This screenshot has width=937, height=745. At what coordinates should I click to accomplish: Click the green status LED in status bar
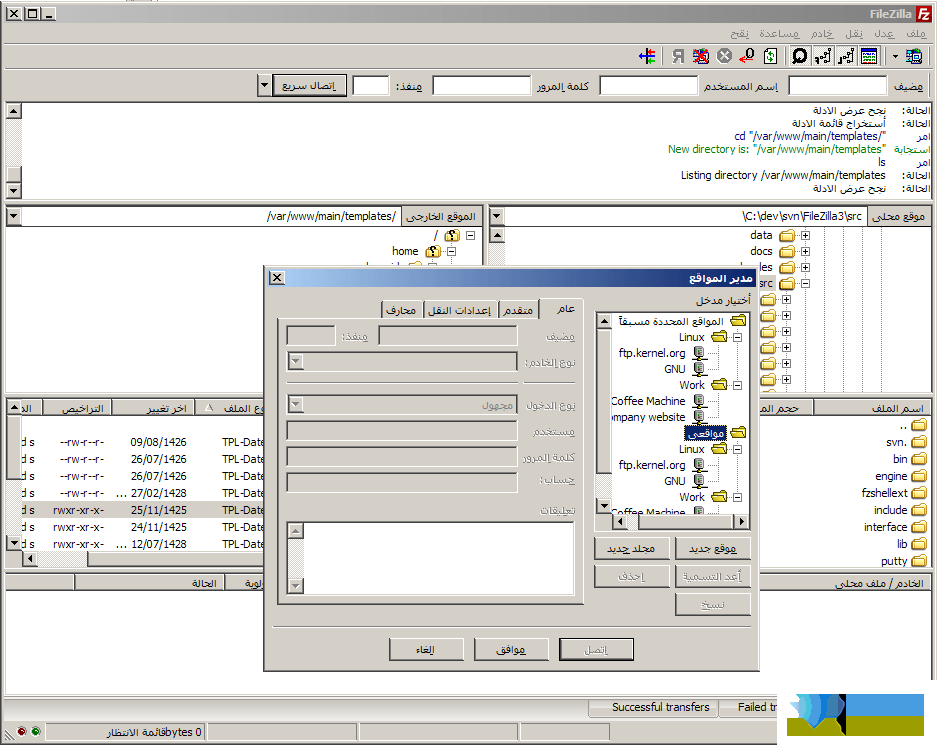[36, 731]
